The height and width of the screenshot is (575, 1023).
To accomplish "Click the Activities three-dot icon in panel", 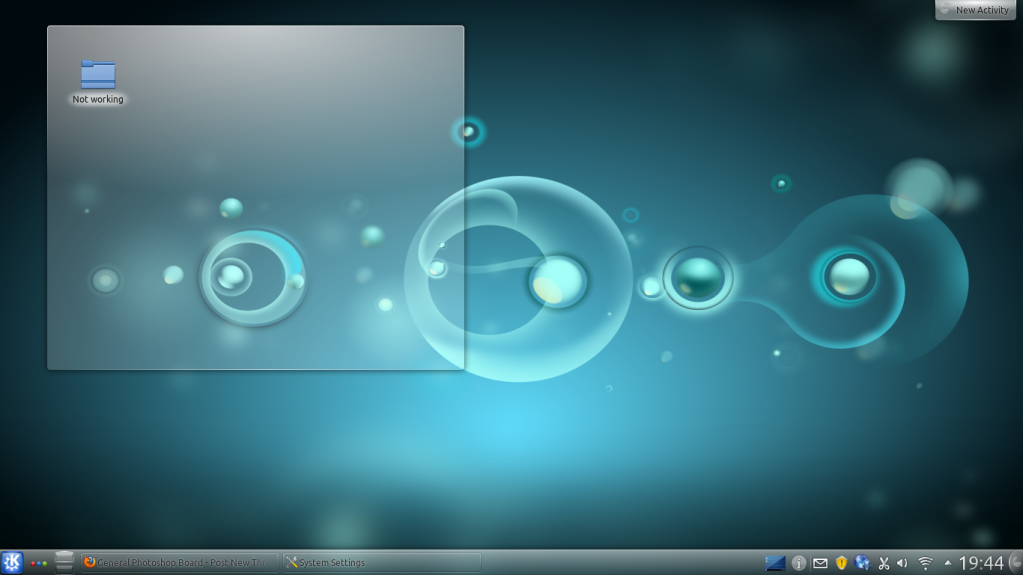I will click(x=39, y=563).
